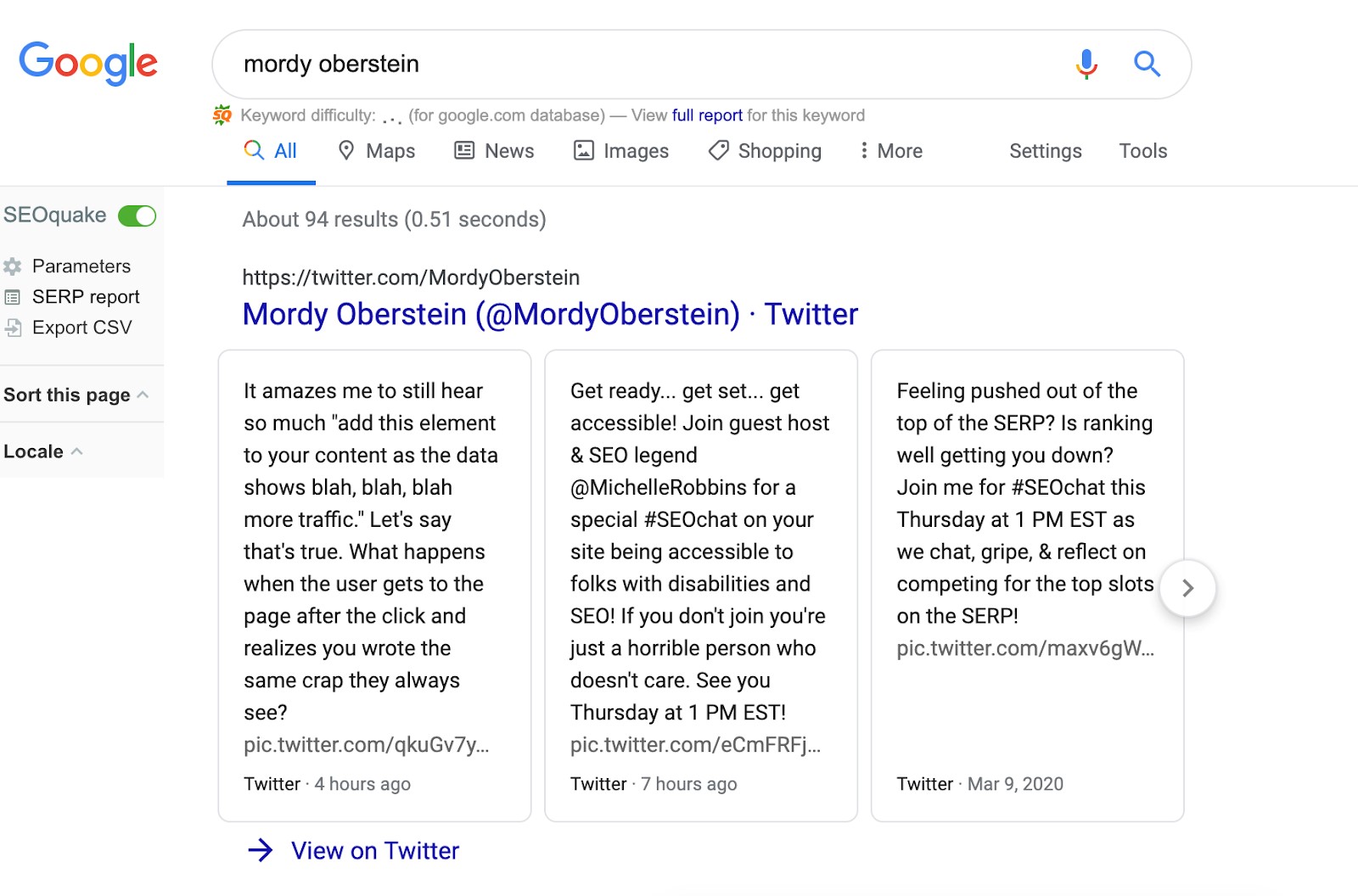Expand the Locale section

click(42, 451)
